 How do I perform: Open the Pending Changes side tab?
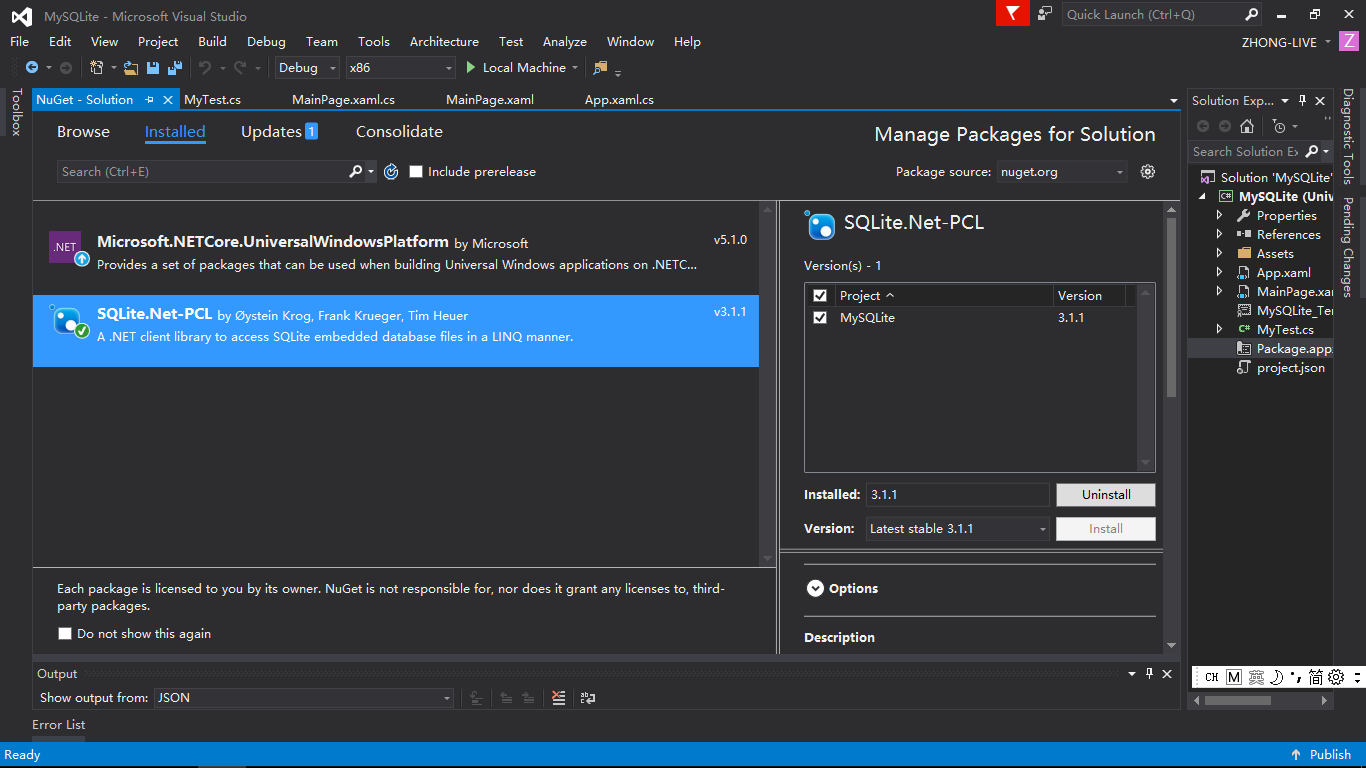tap(1349, 247)
